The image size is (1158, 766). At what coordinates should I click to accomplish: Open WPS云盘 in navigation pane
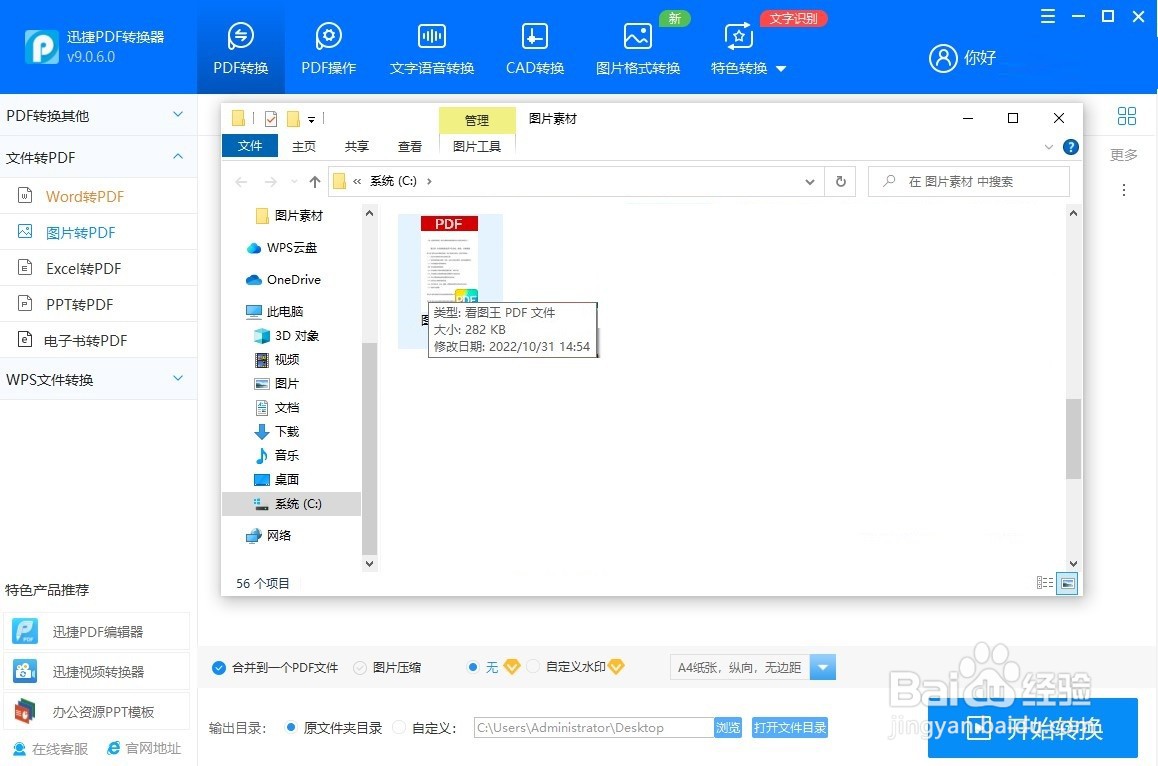pyautogui.click(x=282, y=247)
